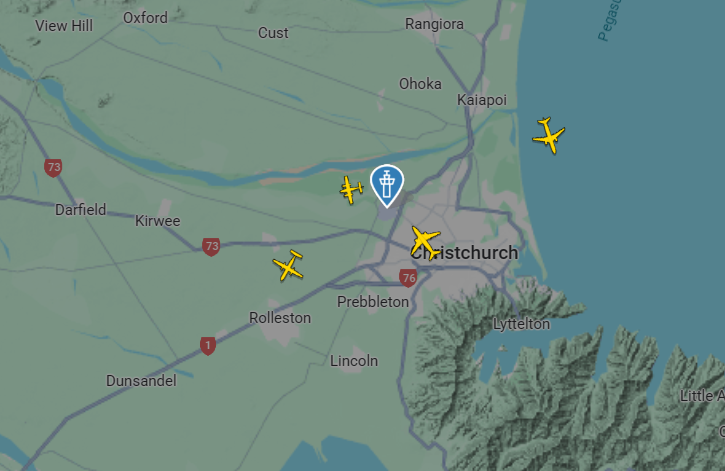This screenshot has width=725, height=471.
Task: Click the Ohoka town label
Action: pos(420,84)
